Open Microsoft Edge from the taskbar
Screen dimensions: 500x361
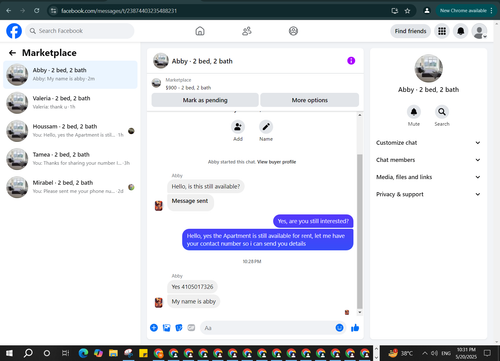83,353
